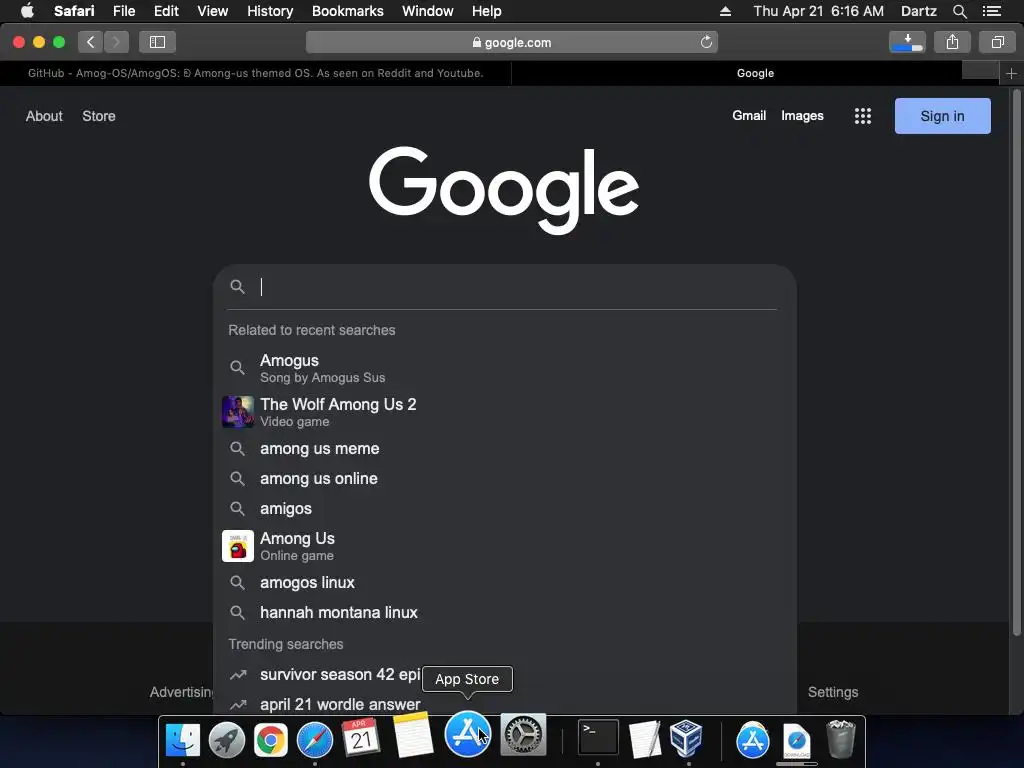Click the page vertical scrollbar
Viewport: 1024px width, 768px height.
tap(1016, 362)
